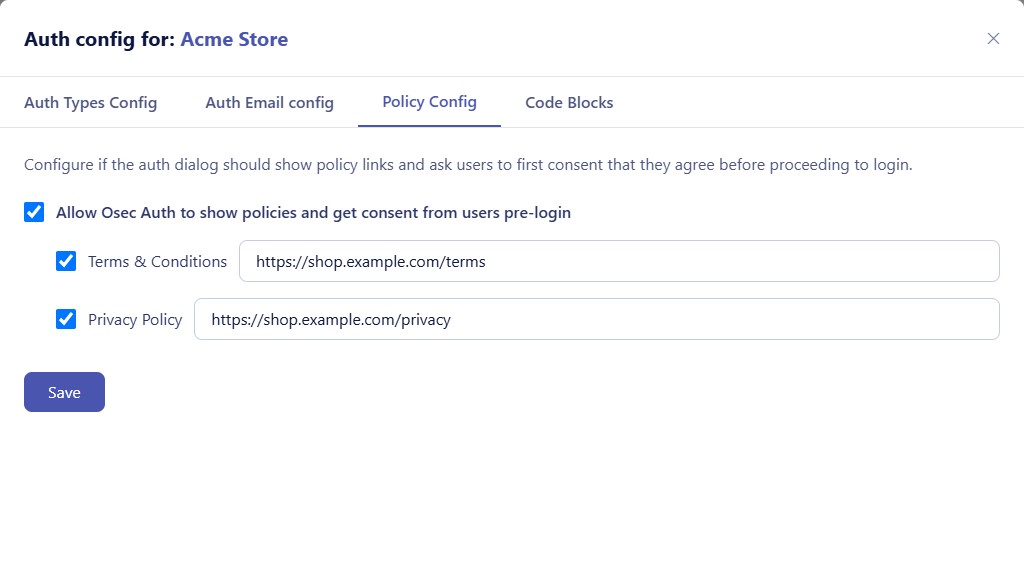1024x577 pixels.
Task: Save the policy configuration
Action: (64, 392)
